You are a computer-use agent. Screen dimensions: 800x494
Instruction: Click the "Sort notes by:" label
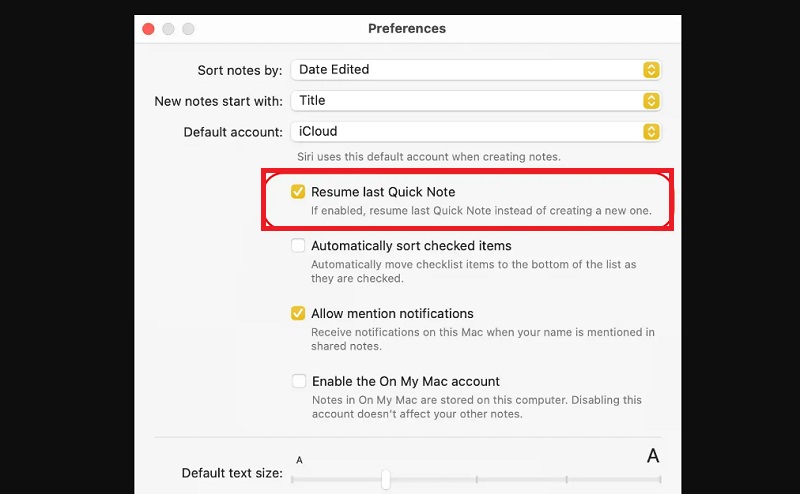point(240,71)
